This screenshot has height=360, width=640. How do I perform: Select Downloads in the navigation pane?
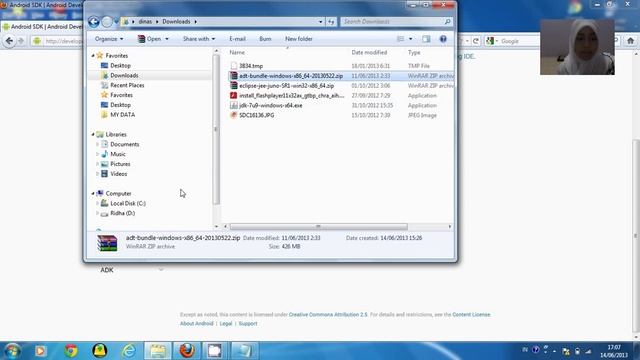point(124,76)
